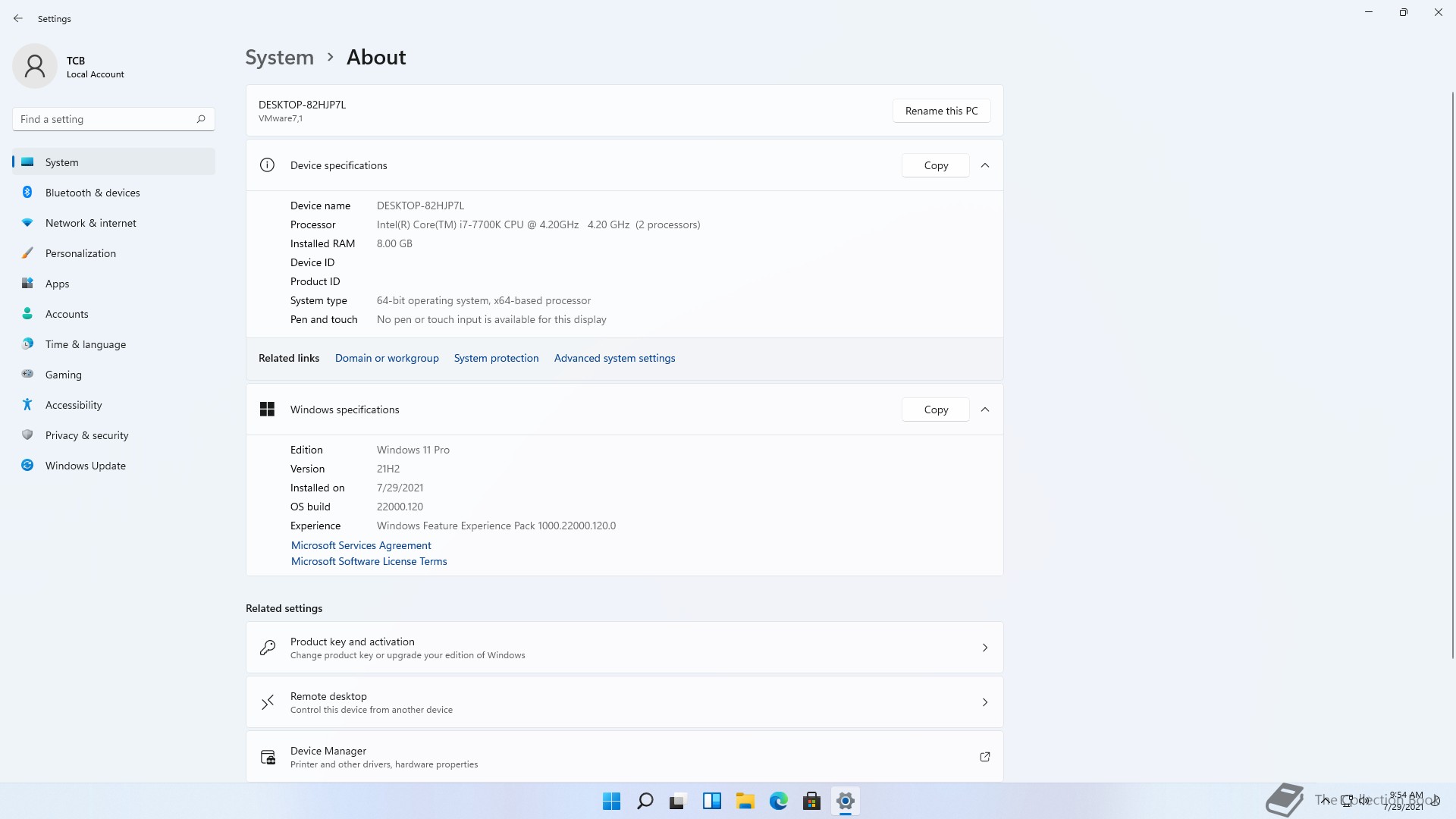
Task: Click the Rename this PC button
Action: [941, 111]
